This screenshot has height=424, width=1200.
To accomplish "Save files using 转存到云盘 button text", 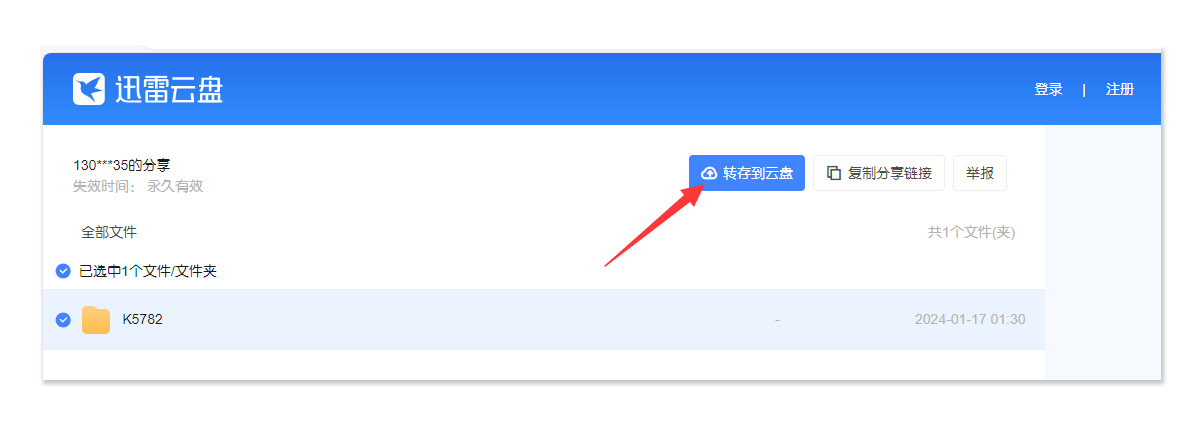I will [758, 173].
